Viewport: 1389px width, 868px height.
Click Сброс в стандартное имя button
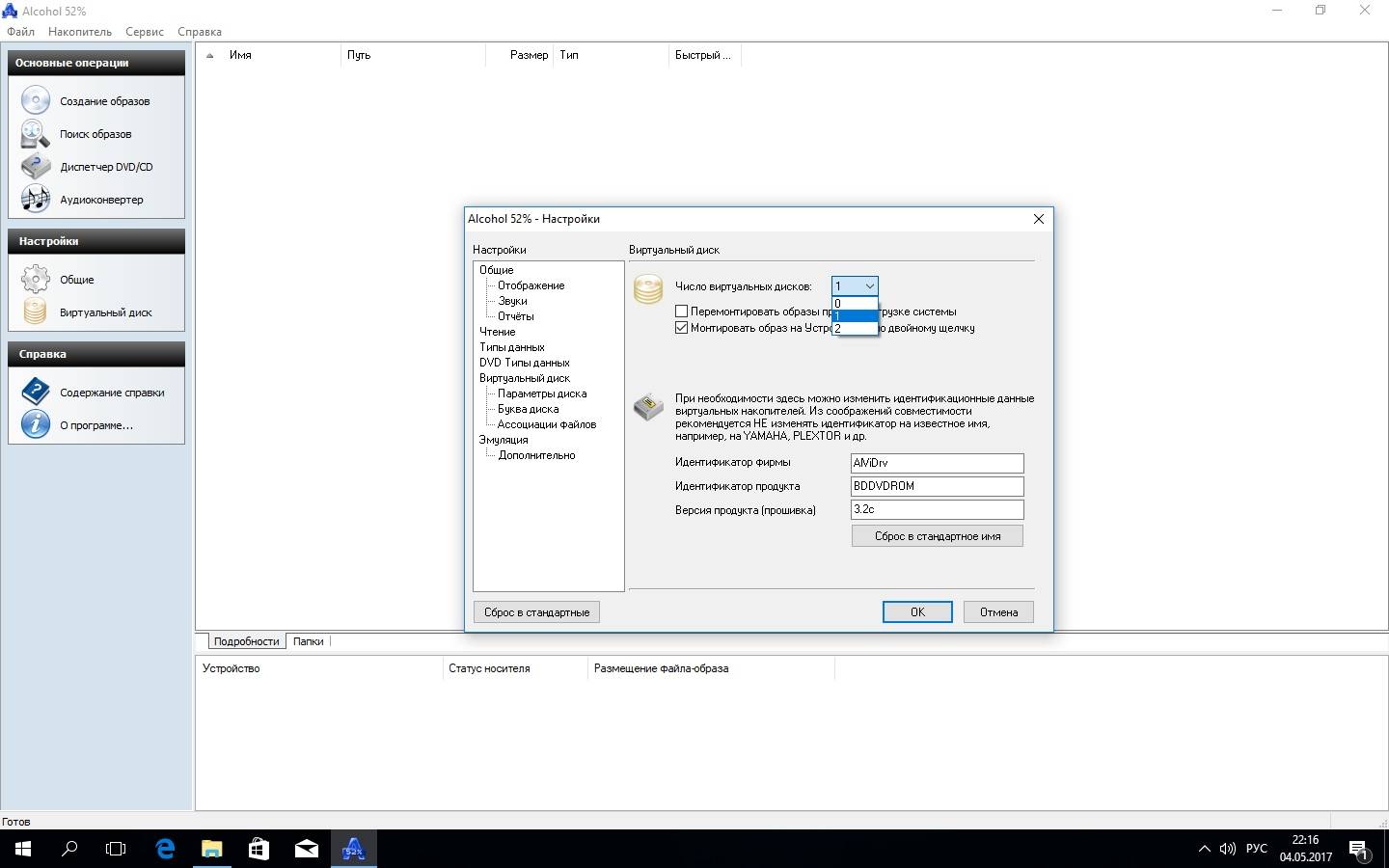[x=938, y=536]
